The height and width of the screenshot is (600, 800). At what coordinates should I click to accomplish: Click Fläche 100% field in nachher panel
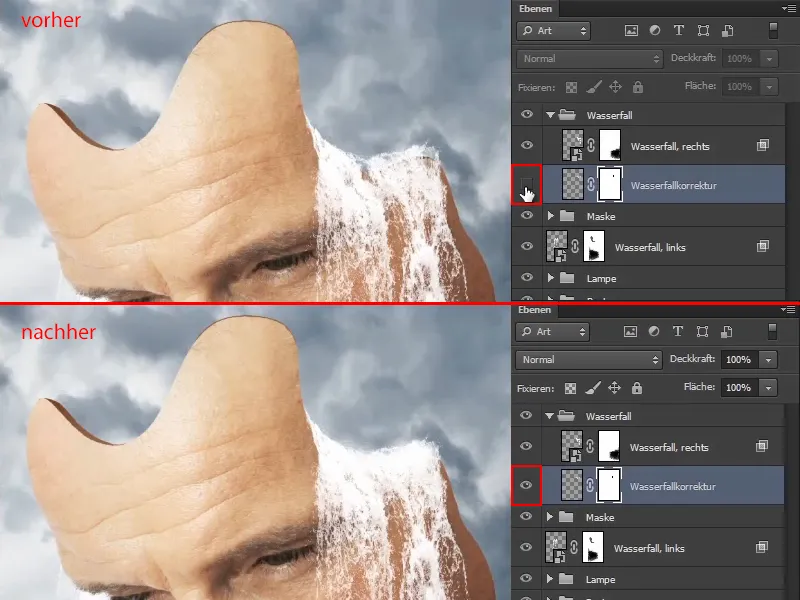[739, 388]
